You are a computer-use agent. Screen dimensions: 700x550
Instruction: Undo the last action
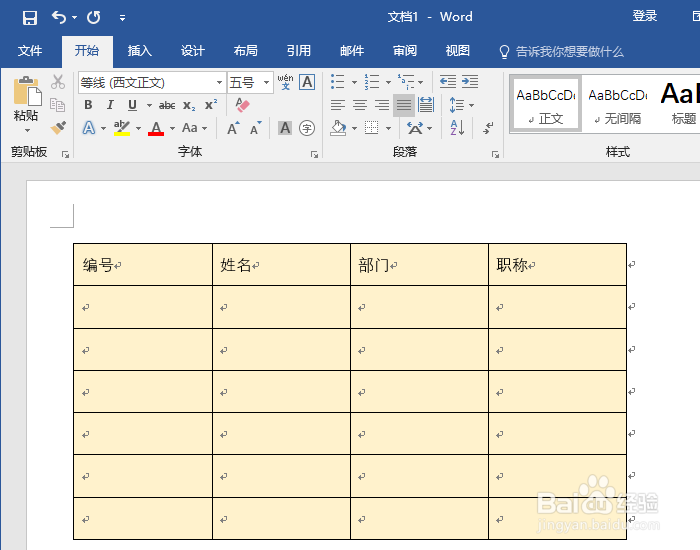59,17
